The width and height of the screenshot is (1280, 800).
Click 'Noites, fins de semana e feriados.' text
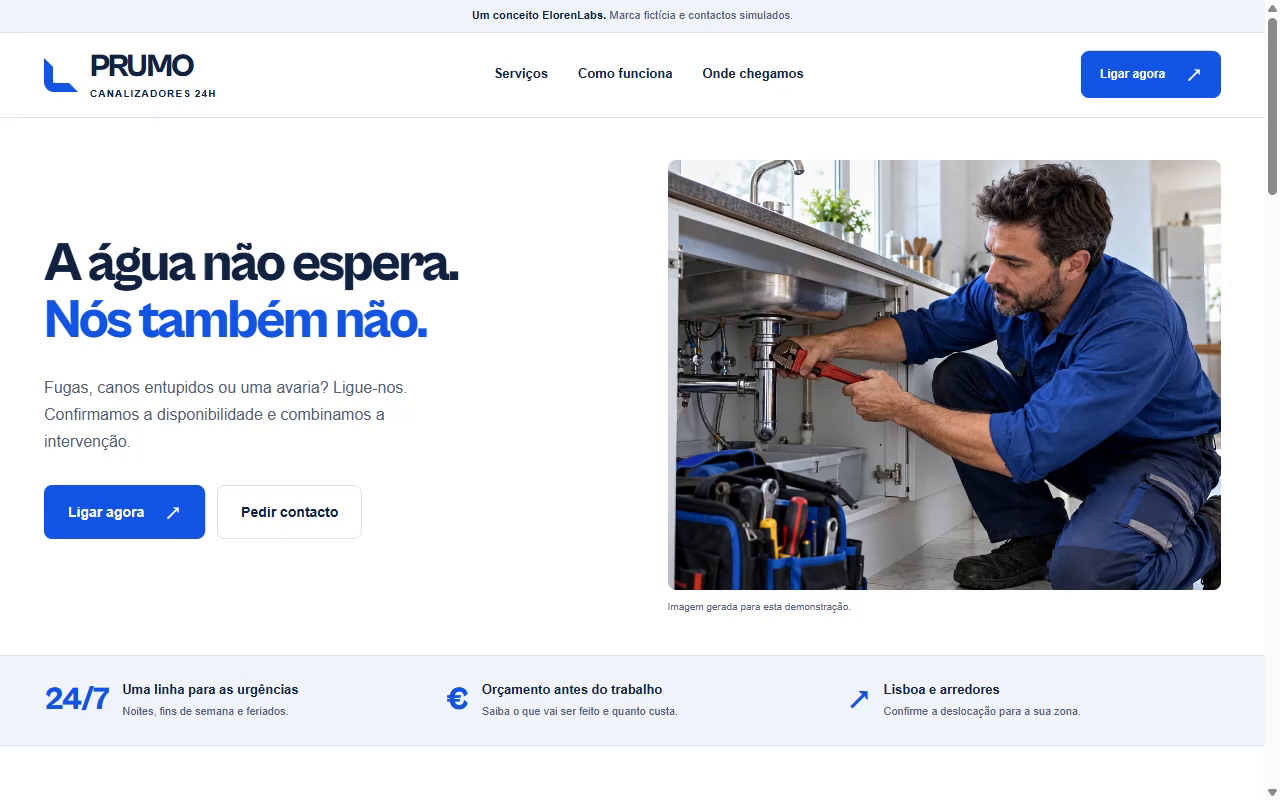coord(205,711)
